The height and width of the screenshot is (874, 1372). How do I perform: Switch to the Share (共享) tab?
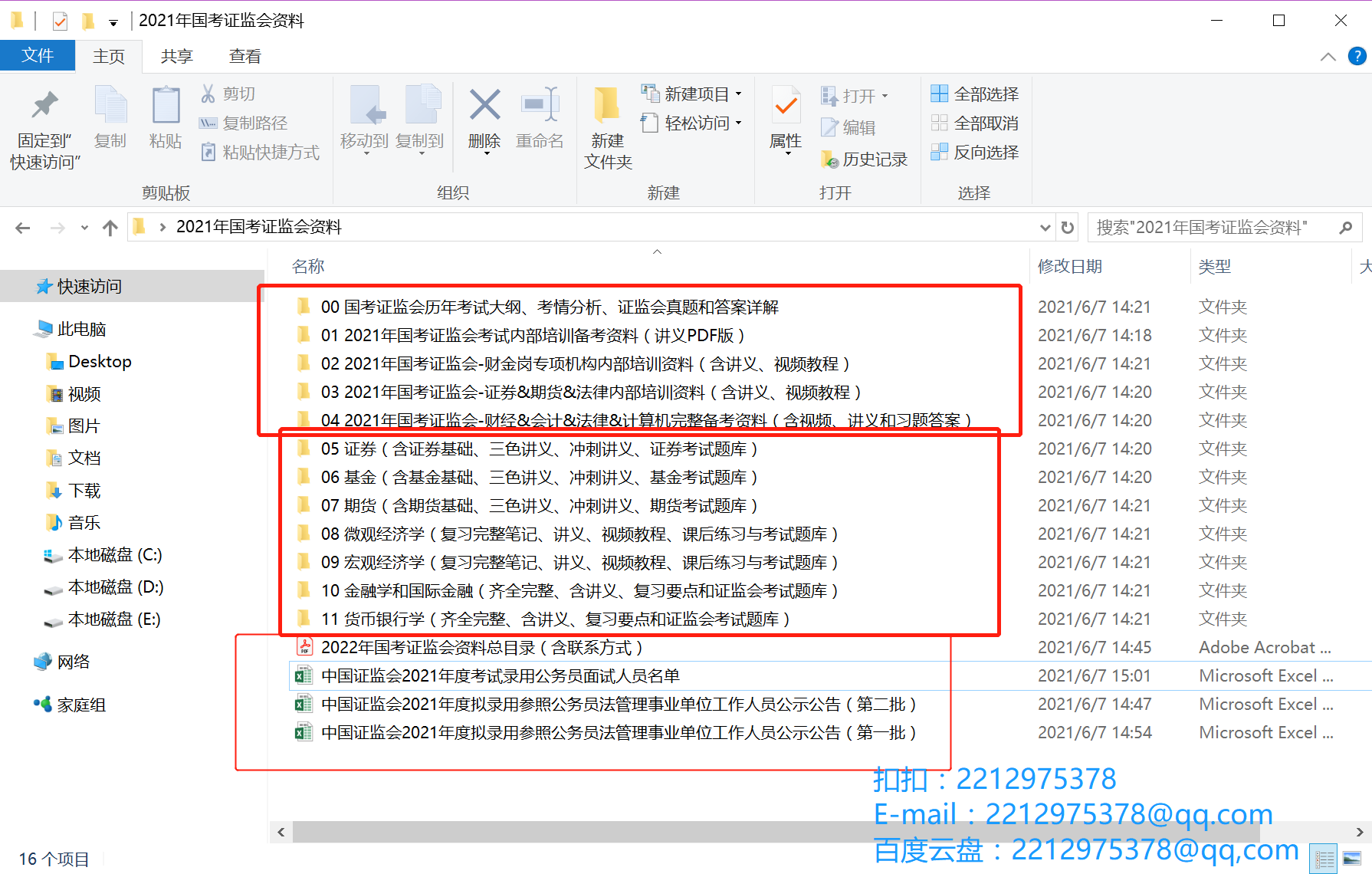coord(177,56)
